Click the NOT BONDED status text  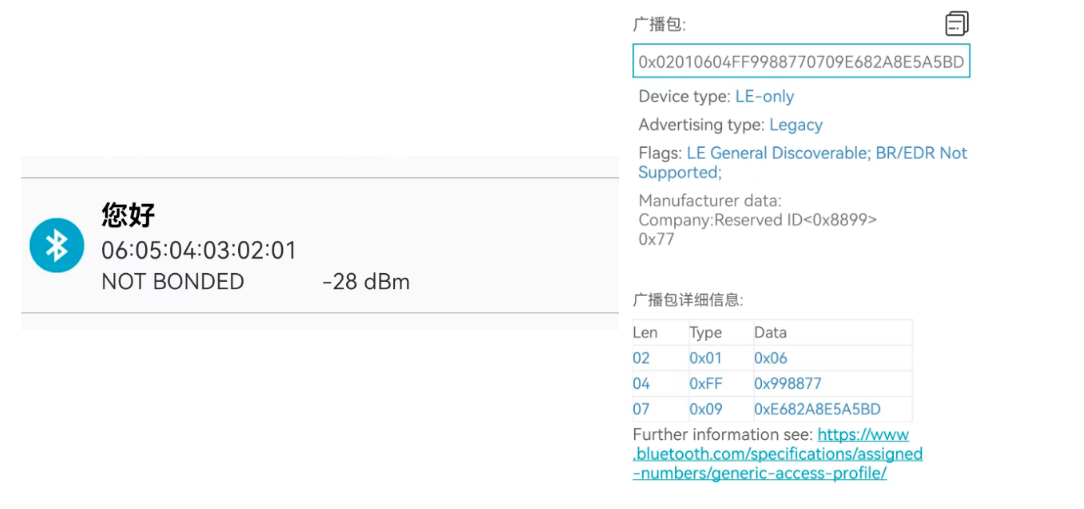(173, 282)
